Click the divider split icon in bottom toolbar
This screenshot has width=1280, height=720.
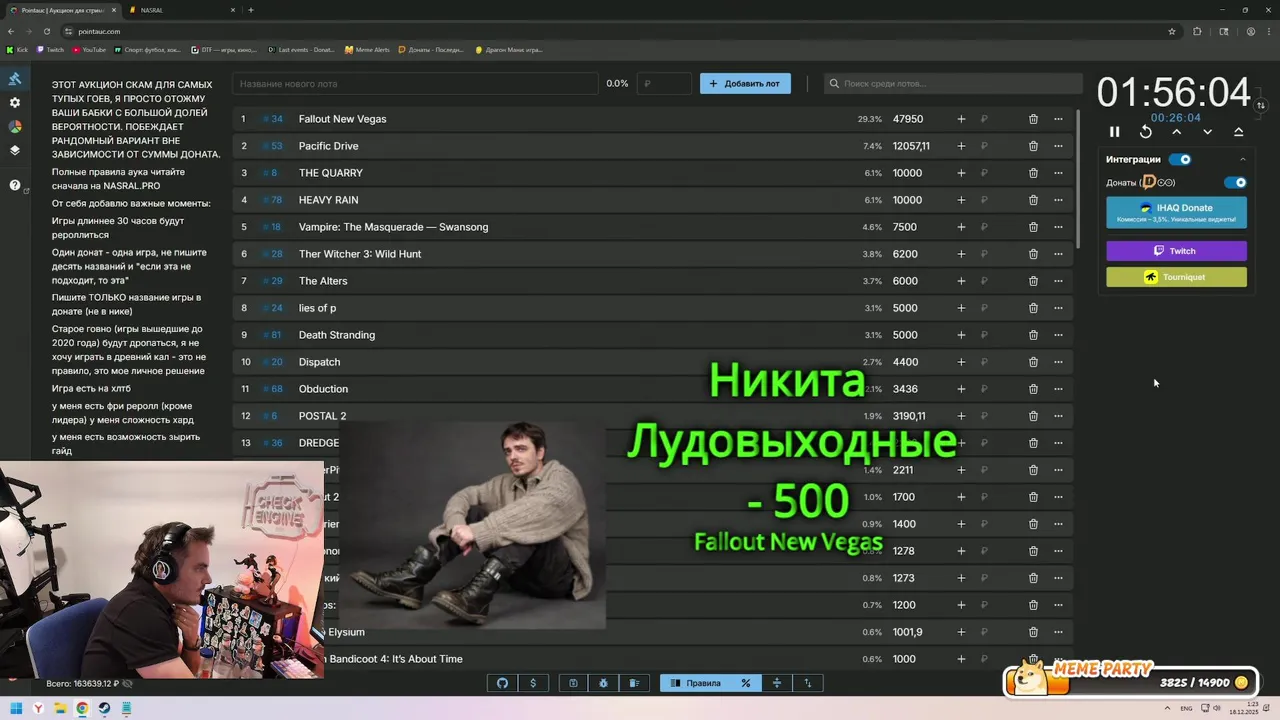pos(776,683)
